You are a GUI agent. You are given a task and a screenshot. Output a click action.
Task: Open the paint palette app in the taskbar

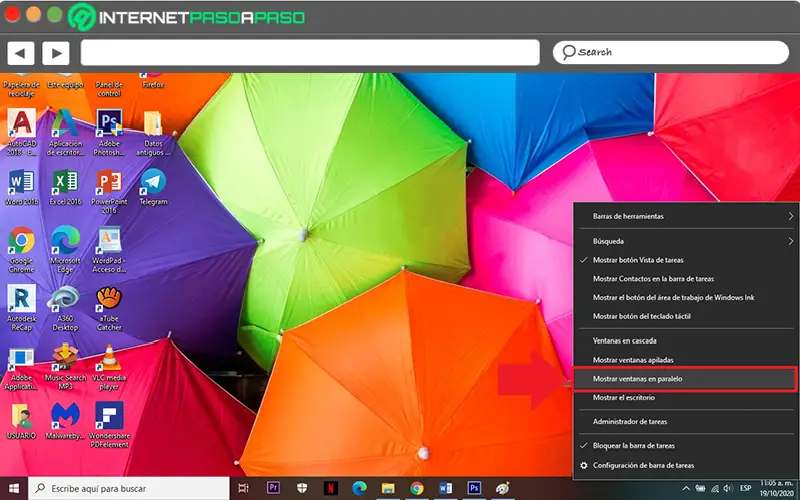point(503,488)
